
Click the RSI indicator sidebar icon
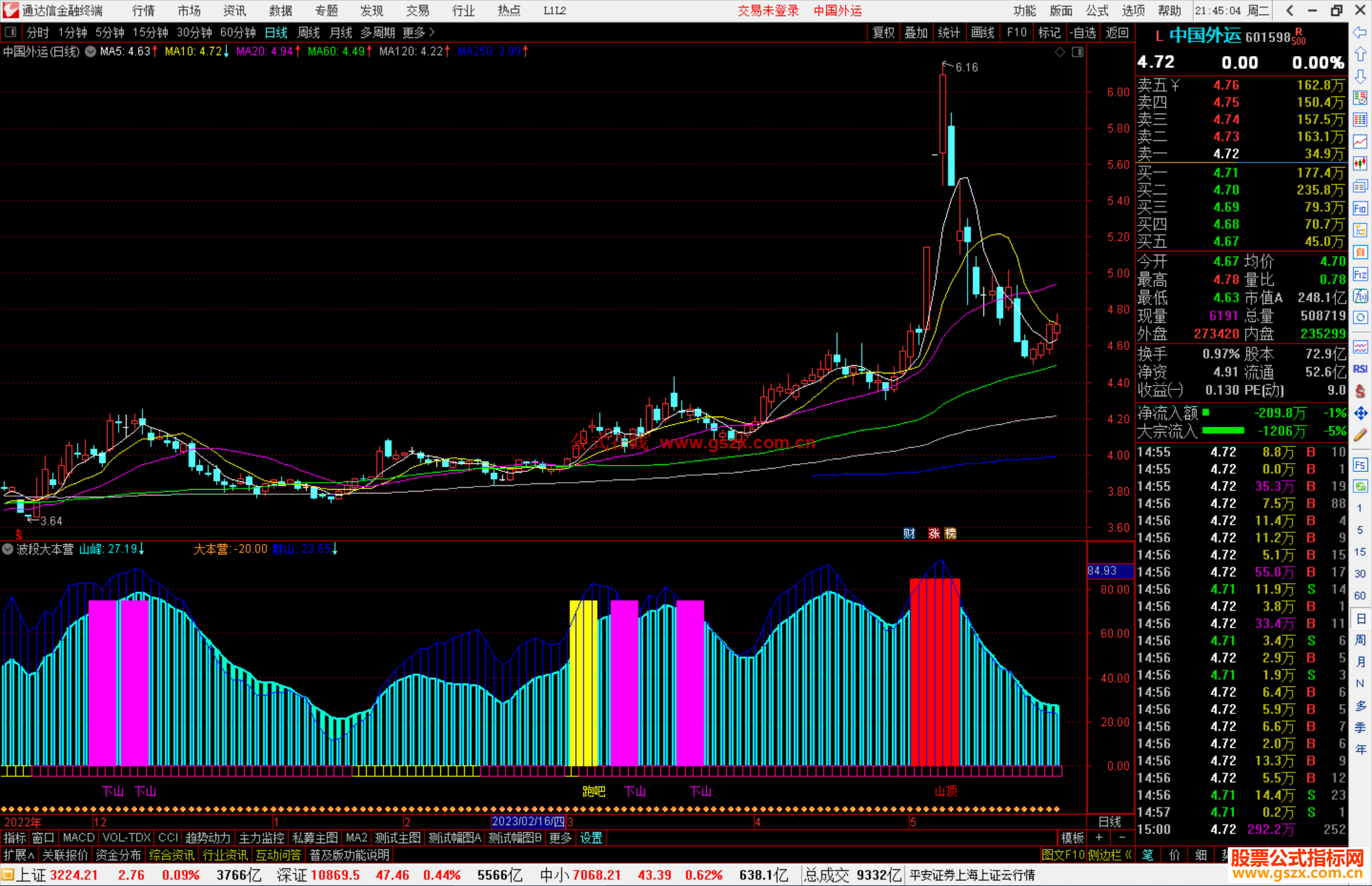point(1360,369)
